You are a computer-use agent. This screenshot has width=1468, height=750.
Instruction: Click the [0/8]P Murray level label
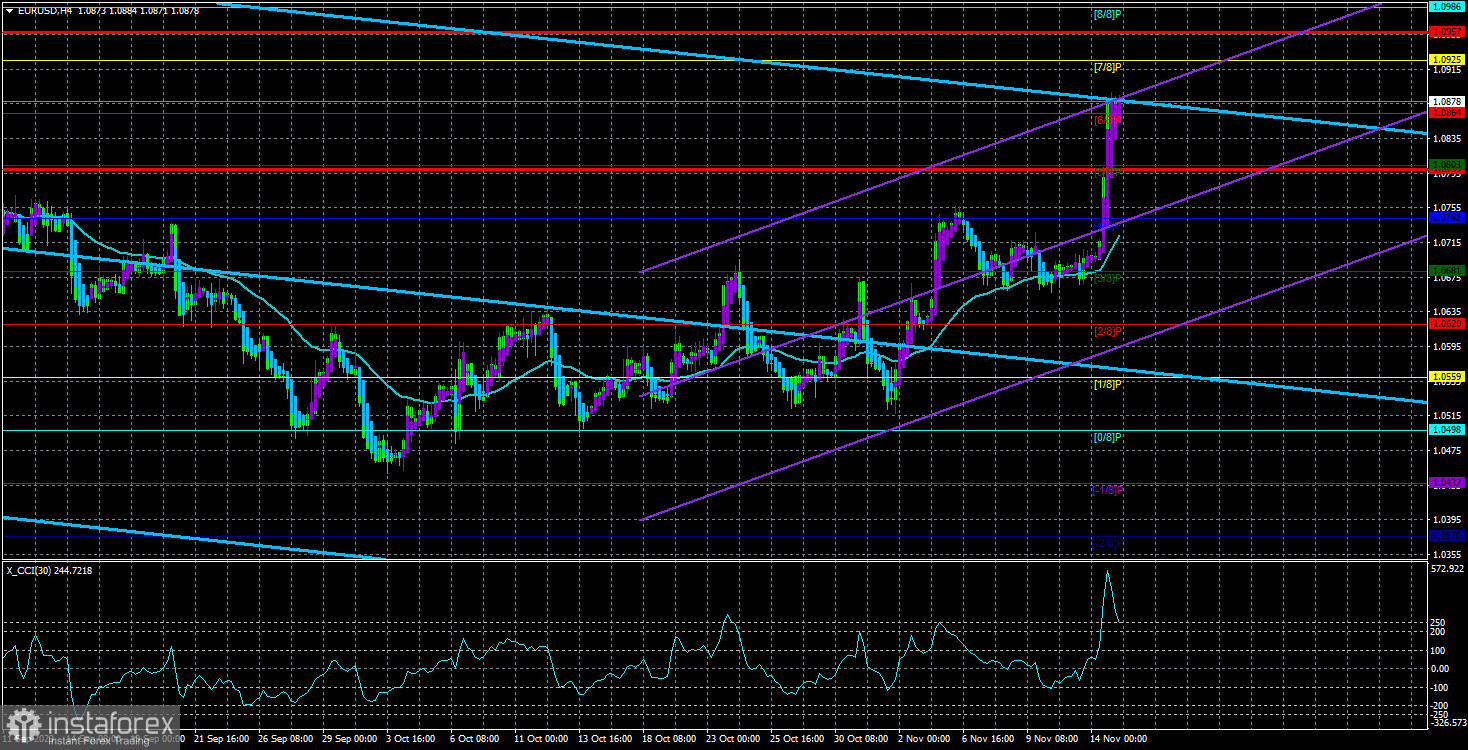pyautogui.click(x=1108, y=437)
